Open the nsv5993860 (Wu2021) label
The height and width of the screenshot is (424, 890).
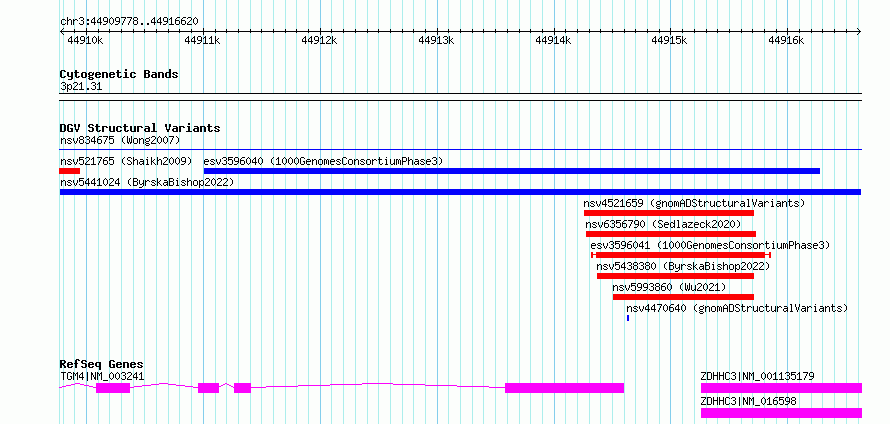tap(669, 287)
